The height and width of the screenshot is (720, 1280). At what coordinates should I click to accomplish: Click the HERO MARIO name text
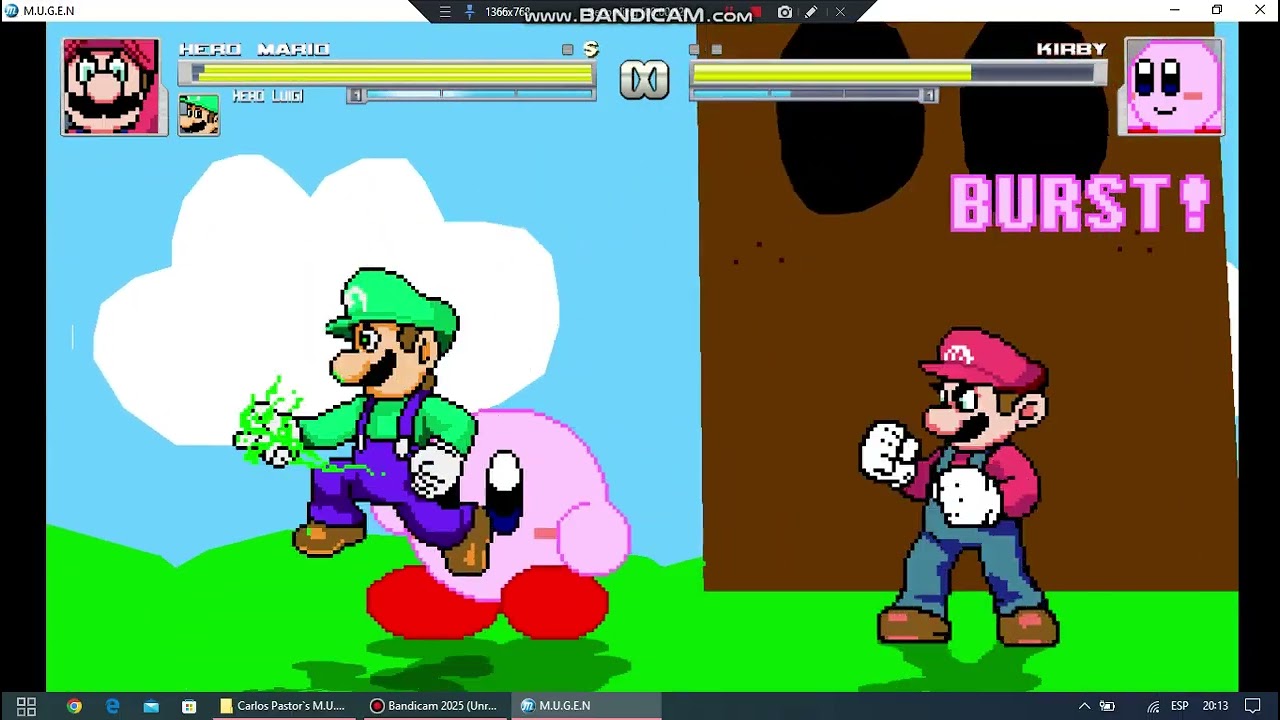[x=254, y=49]
